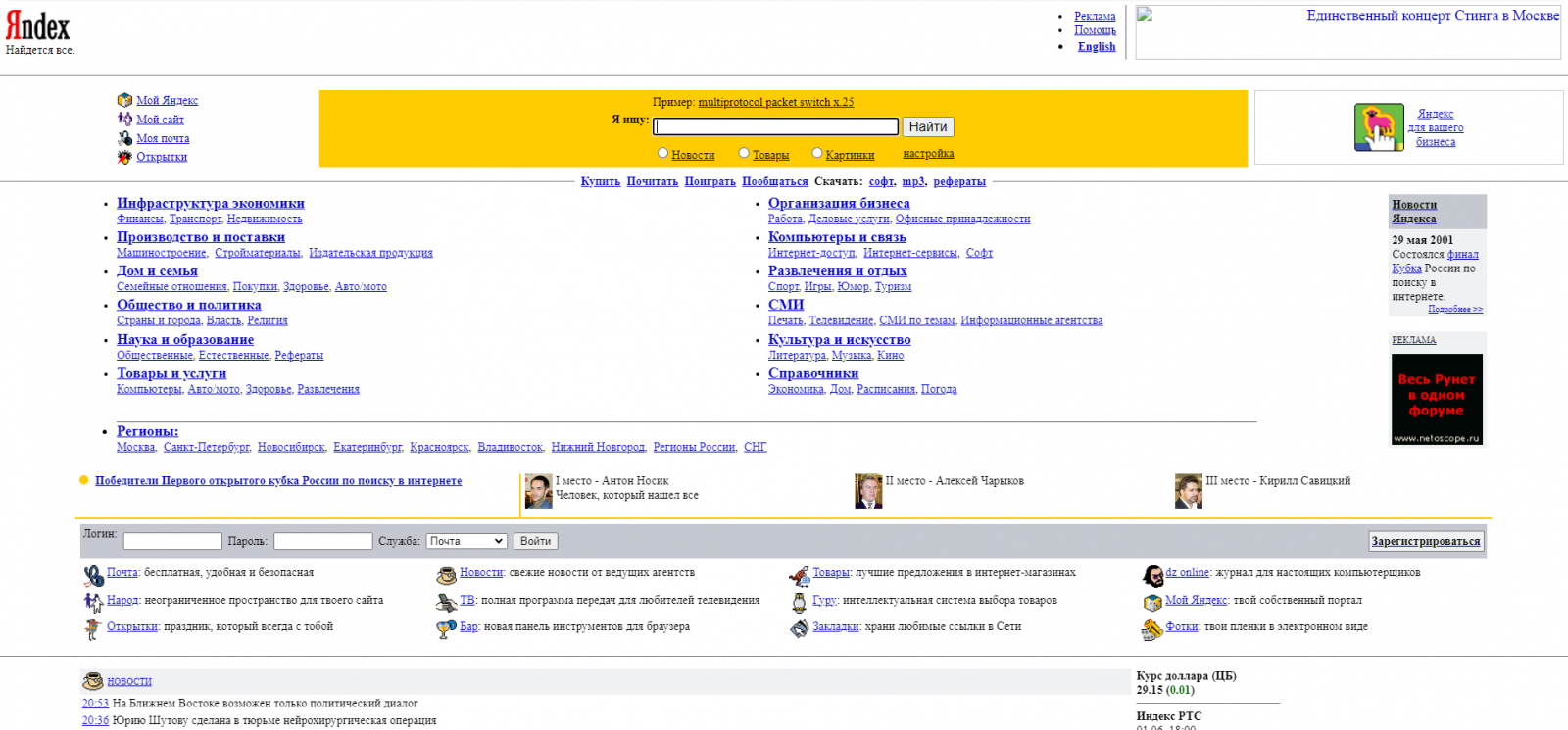Click the ТВ service icon

pyautogui.click(x=447, y=602)
